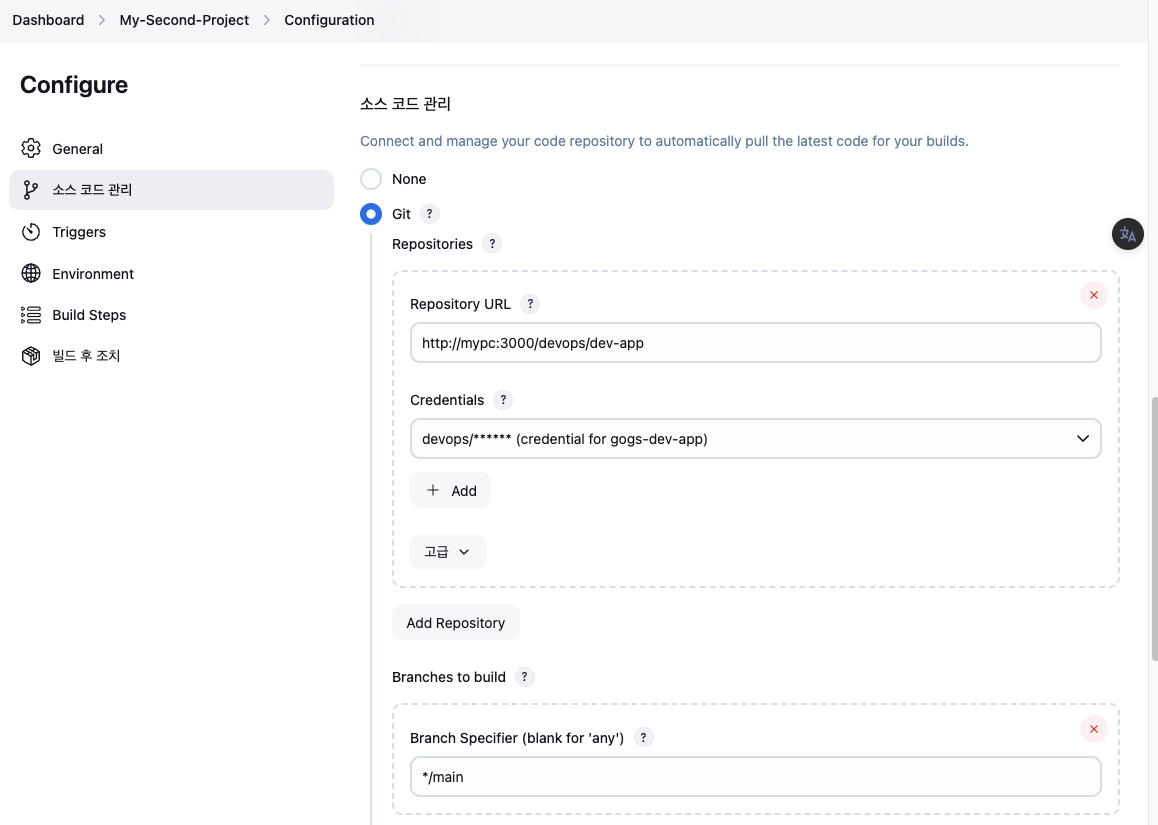Select the Git radio button
This screenshot has width=1158, height=825.
(x=371, y=214)
